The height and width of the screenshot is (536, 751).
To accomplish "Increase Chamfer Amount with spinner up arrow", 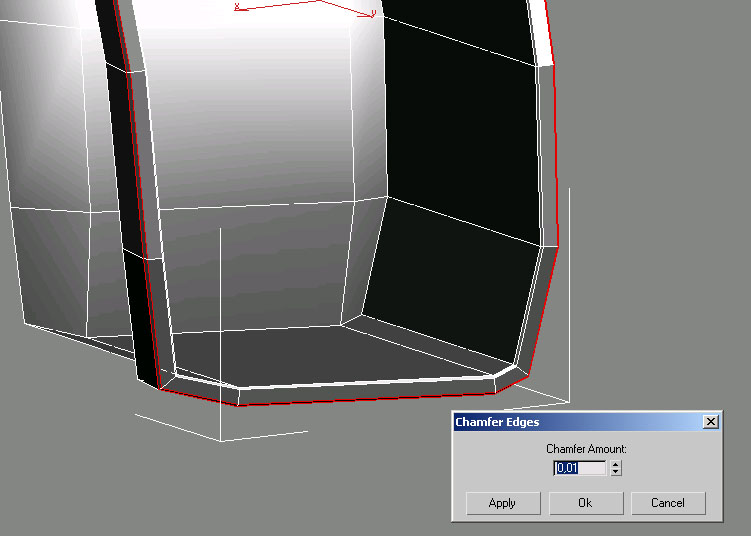I will coord(616,464).
